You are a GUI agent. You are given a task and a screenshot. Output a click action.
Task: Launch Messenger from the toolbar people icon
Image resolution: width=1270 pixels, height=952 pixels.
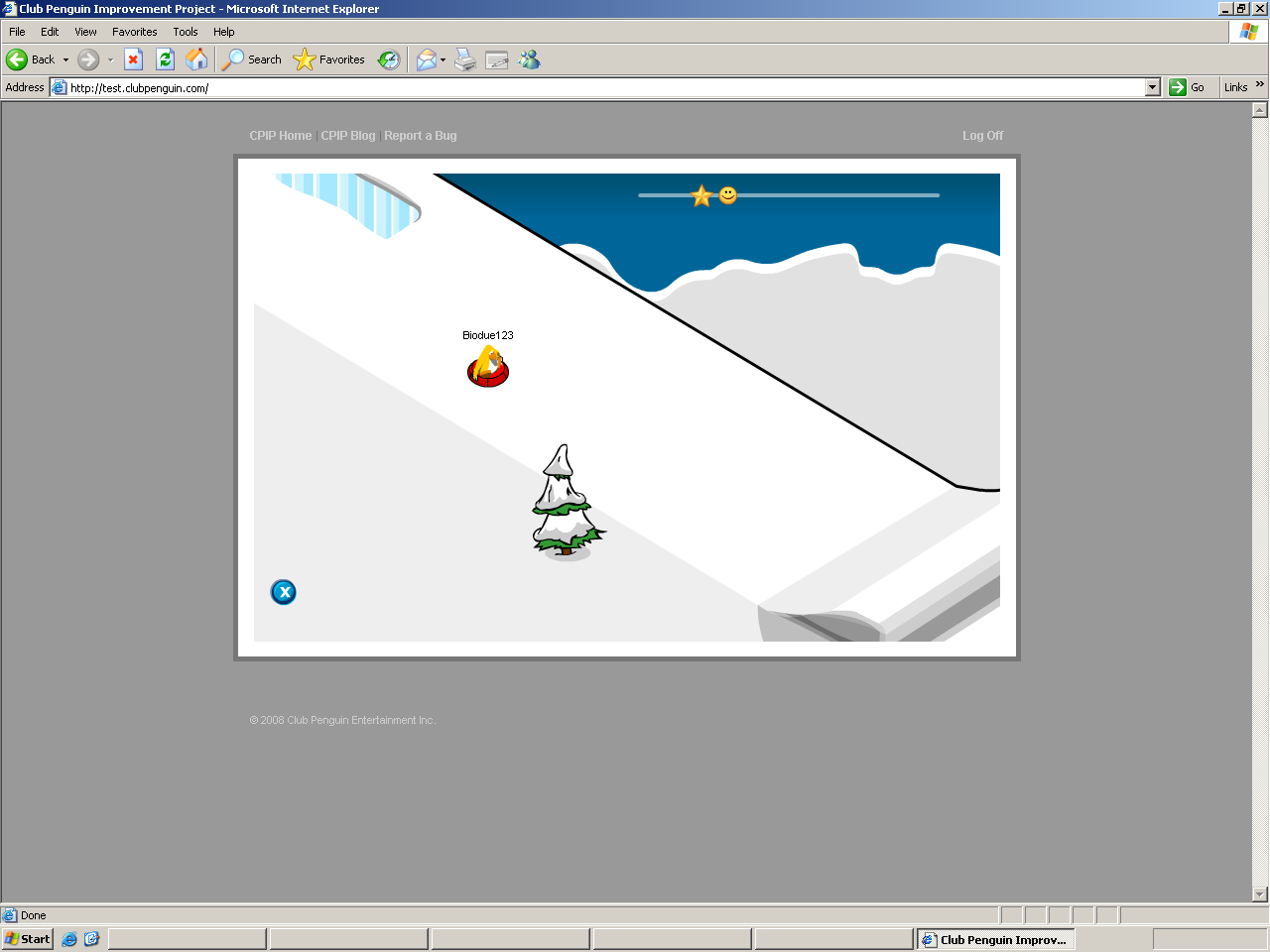coord(530,59)
